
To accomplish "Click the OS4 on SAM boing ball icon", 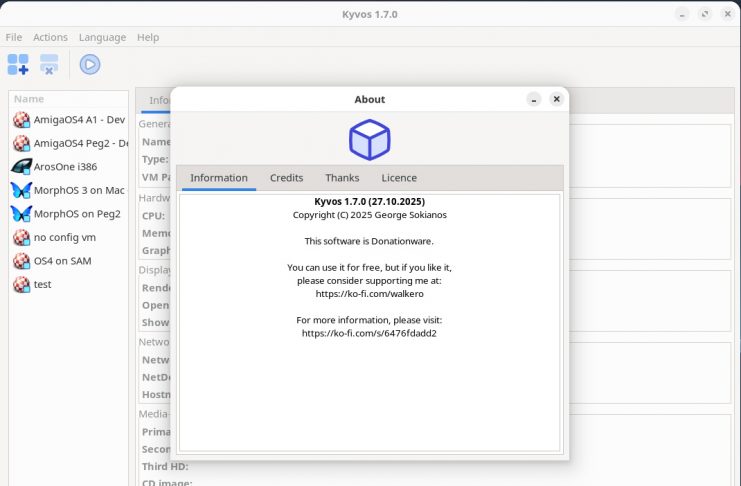I will pyautogui.click(x=22, y=261).
